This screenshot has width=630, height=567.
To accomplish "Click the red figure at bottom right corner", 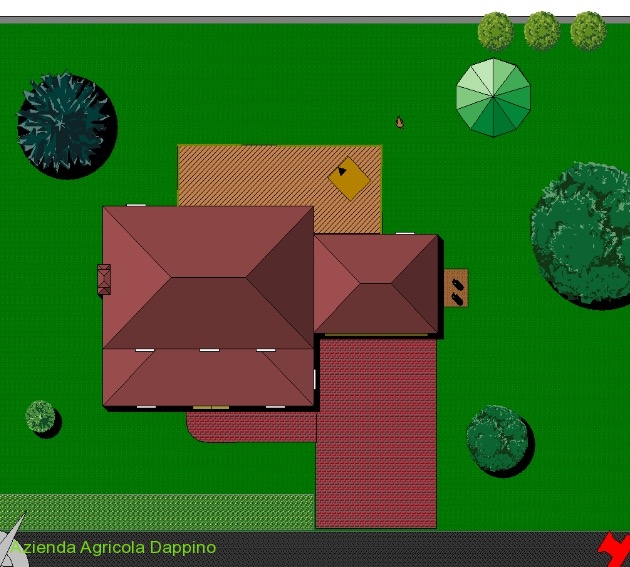I will (x=614, y=550).
